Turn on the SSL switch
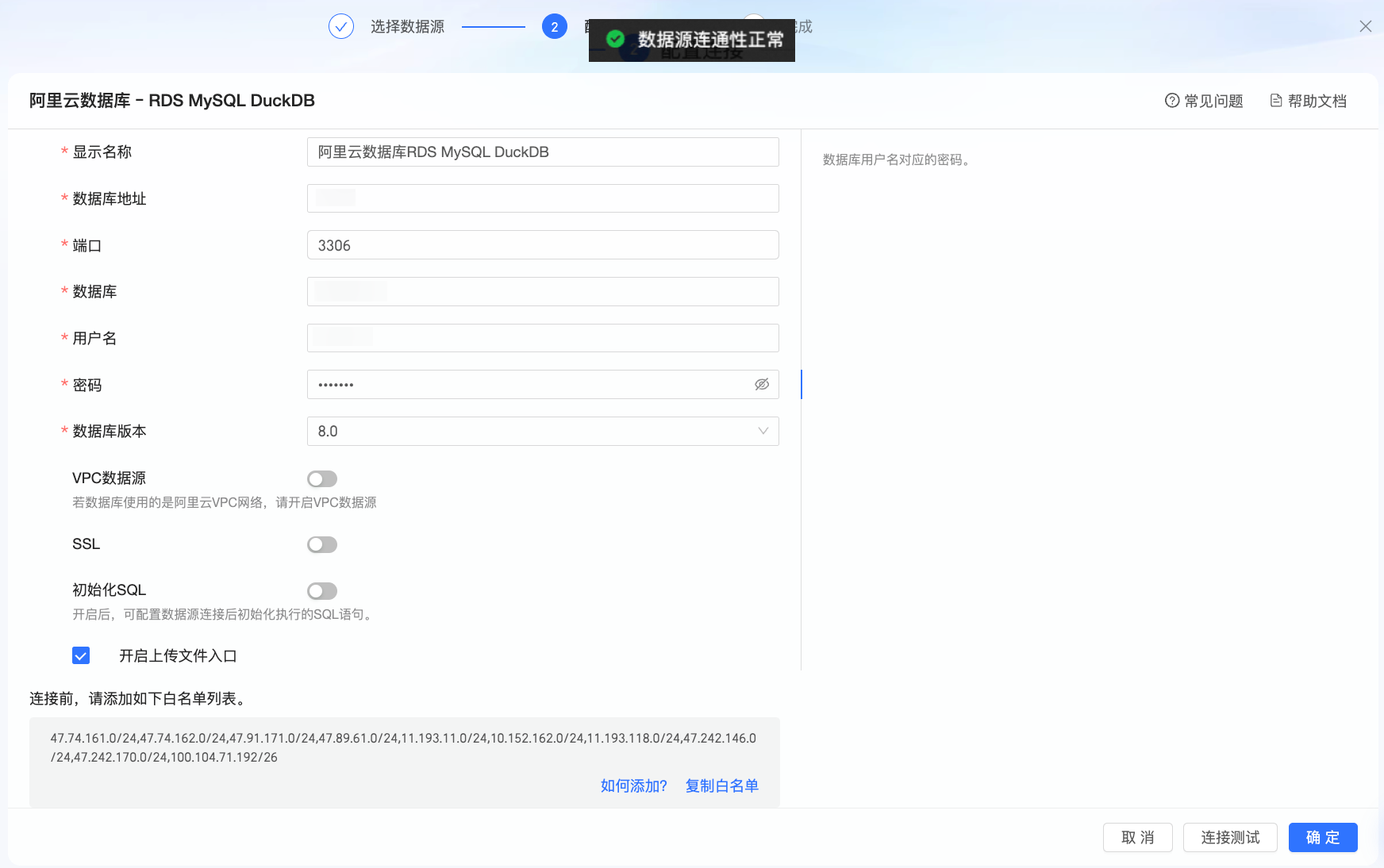Screen dimensions: 1384x868 322,544
